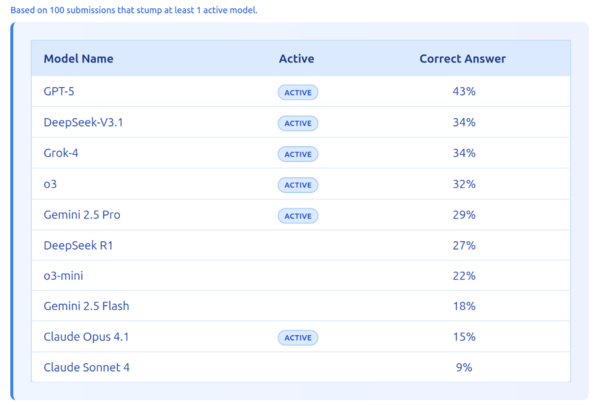This screenshot has width=600, height=405.
Task: Click the Model Name column header
Action: [78, 59]
